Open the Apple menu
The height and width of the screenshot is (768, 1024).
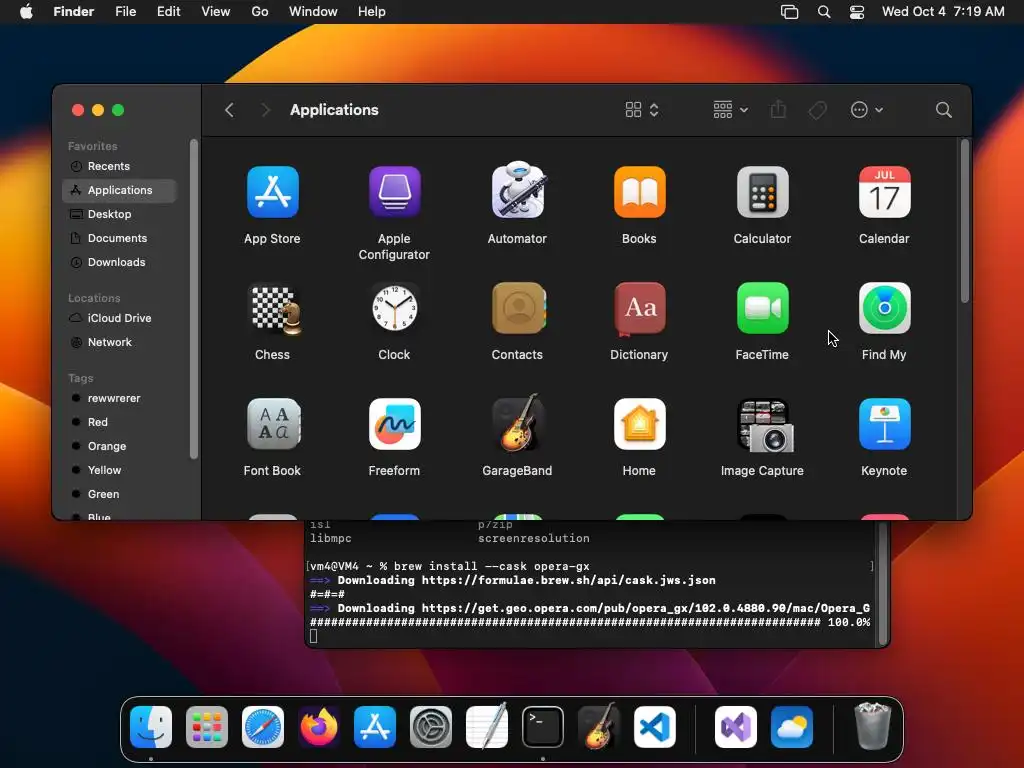[x=26, y=12]
